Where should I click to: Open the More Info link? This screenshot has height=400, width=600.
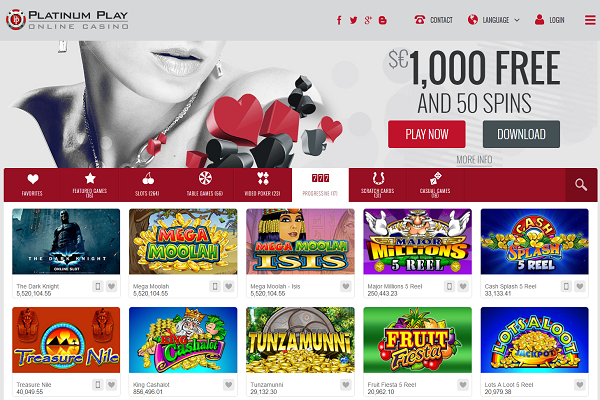(474, 160)
